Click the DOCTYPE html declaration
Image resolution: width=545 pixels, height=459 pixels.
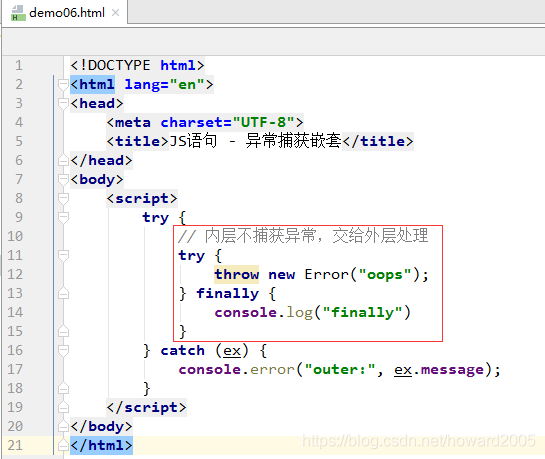[137, 65]
